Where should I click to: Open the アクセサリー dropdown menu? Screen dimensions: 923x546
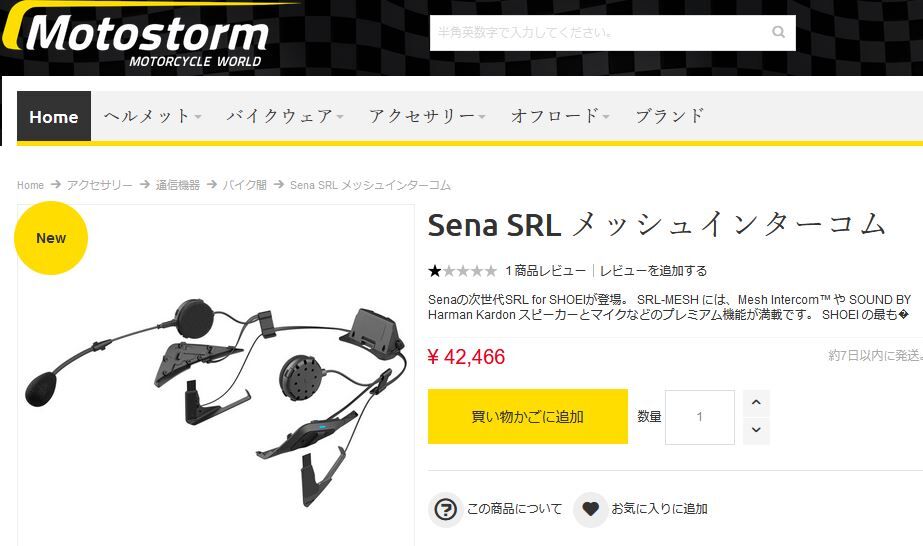[x=427, y=116]
